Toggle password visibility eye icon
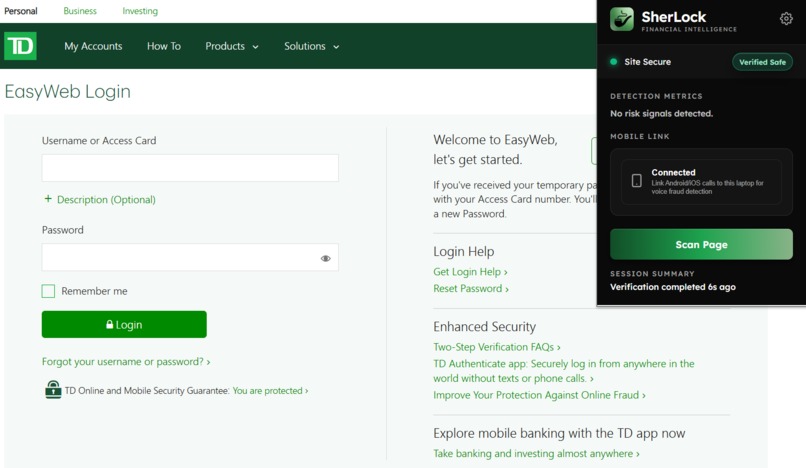Viewport: 806px width, 468px height. click(x=325, y=258)
